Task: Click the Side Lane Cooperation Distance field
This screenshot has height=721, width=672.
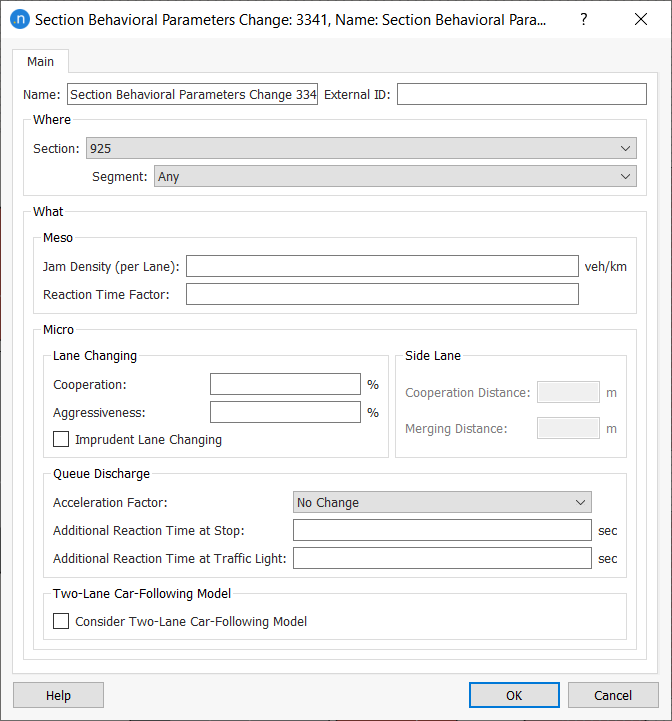Action: click(x=568, y=392)
